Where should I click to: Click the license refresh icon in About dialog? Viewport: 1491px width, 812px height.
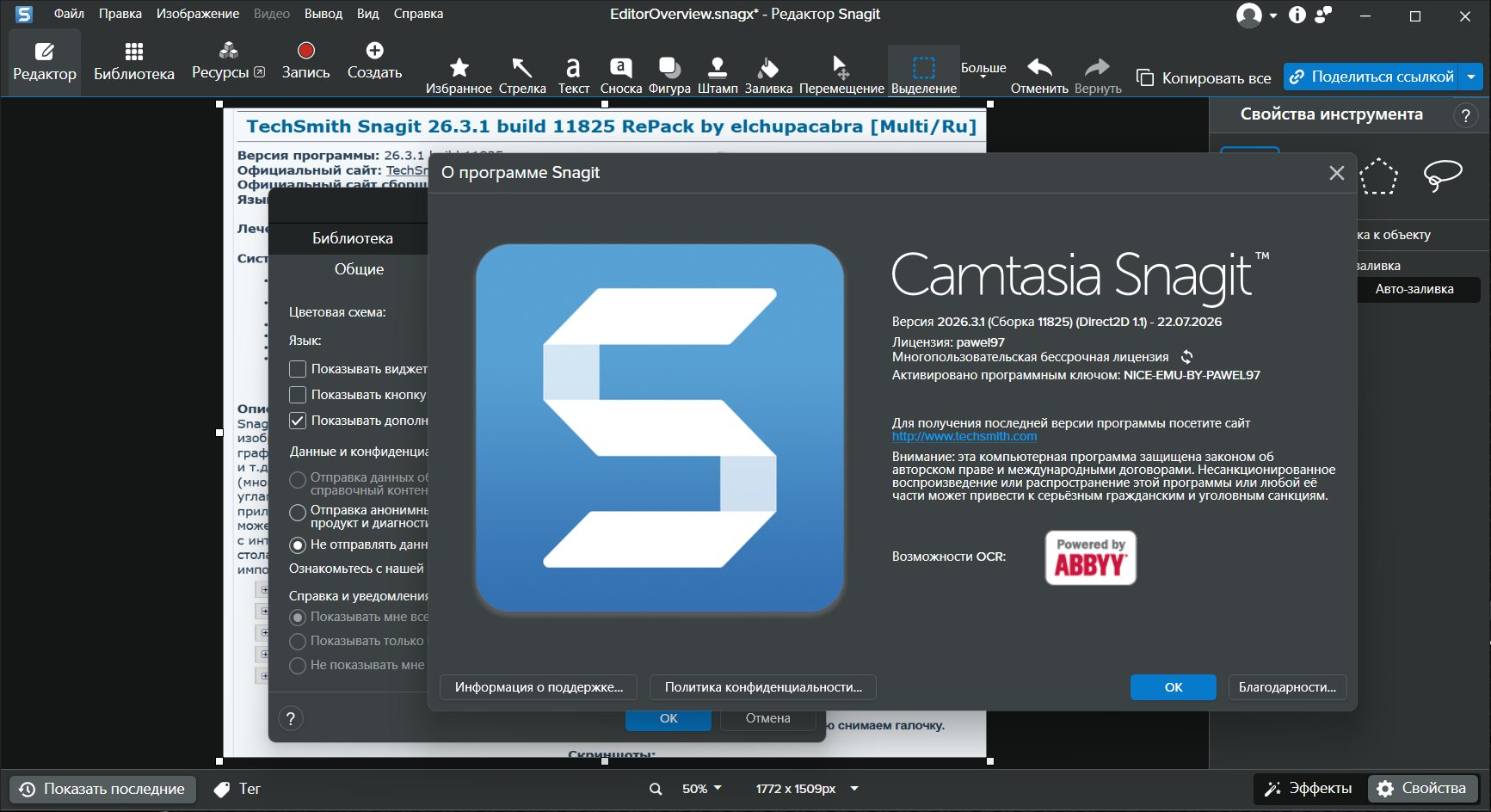pos(1187,357)
